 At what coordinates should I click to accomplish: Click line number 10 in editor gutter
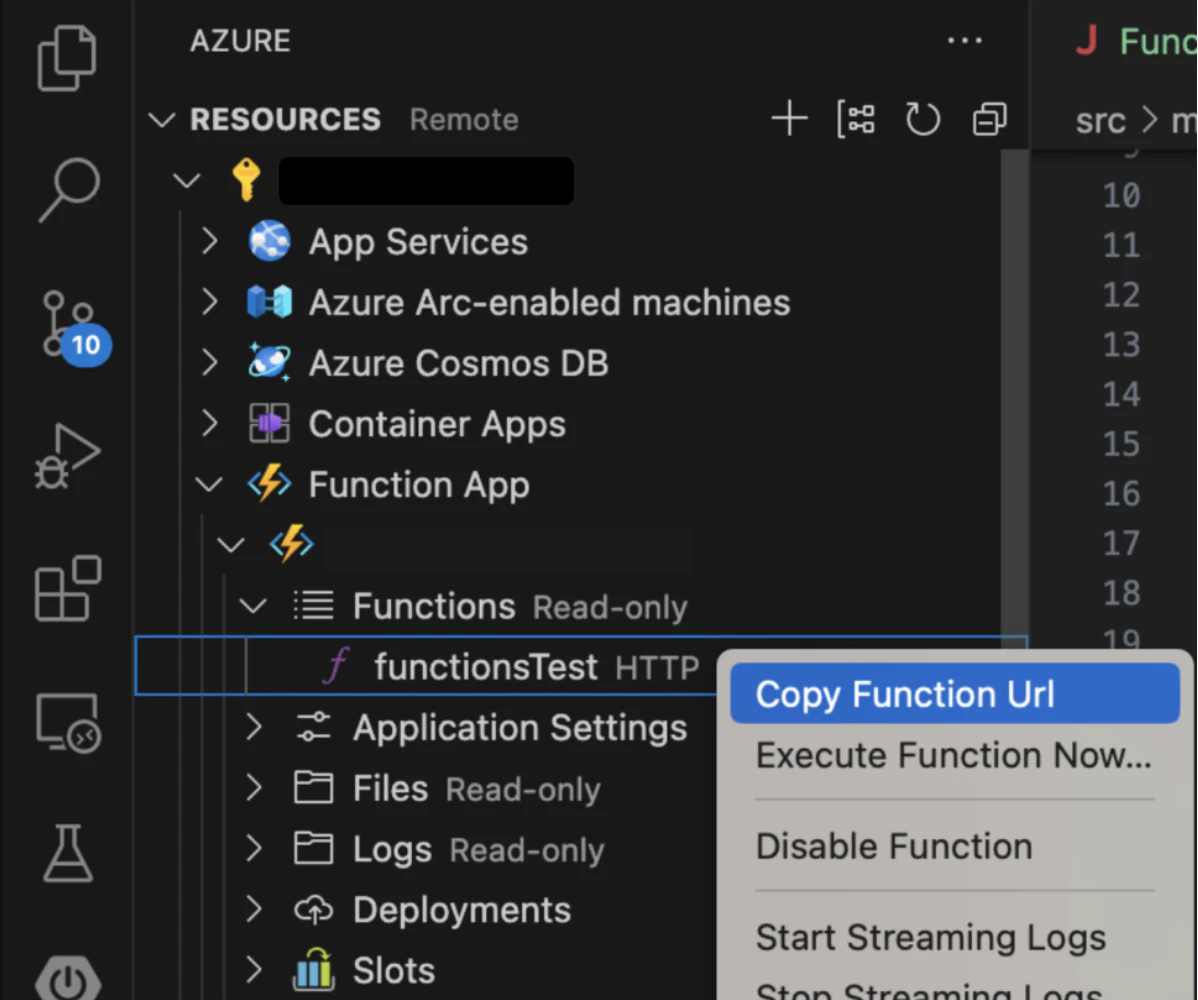coord(1121,196)
